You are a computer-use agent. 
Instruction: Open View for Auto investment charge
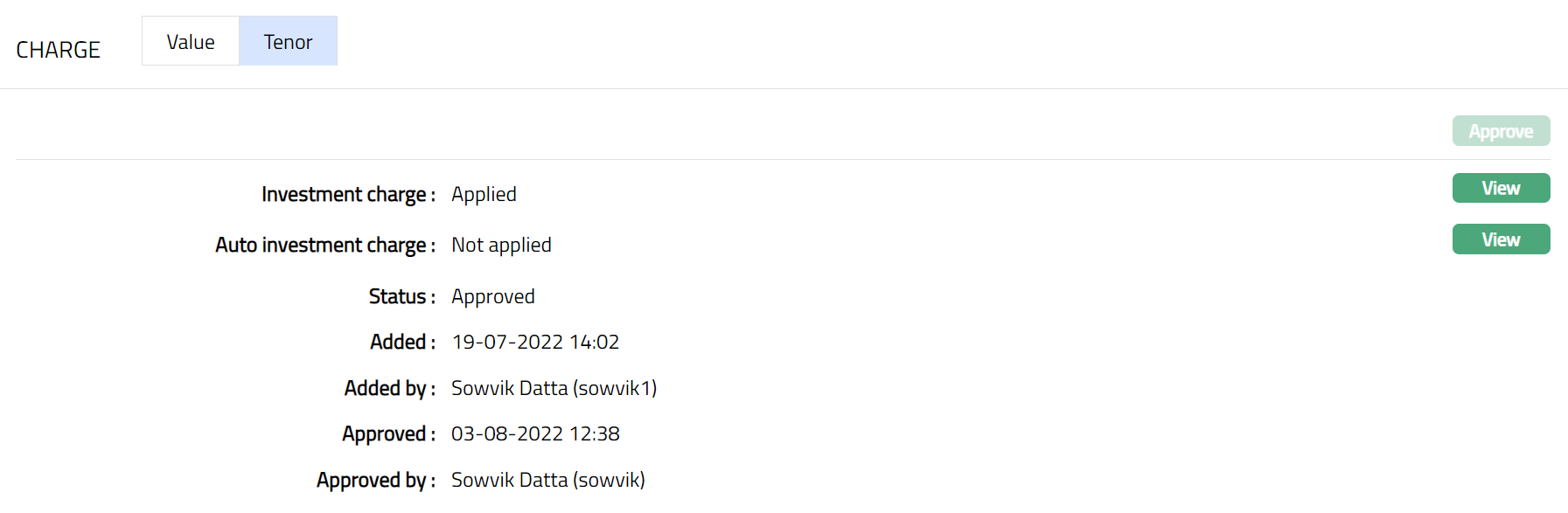coord(1501,239)
